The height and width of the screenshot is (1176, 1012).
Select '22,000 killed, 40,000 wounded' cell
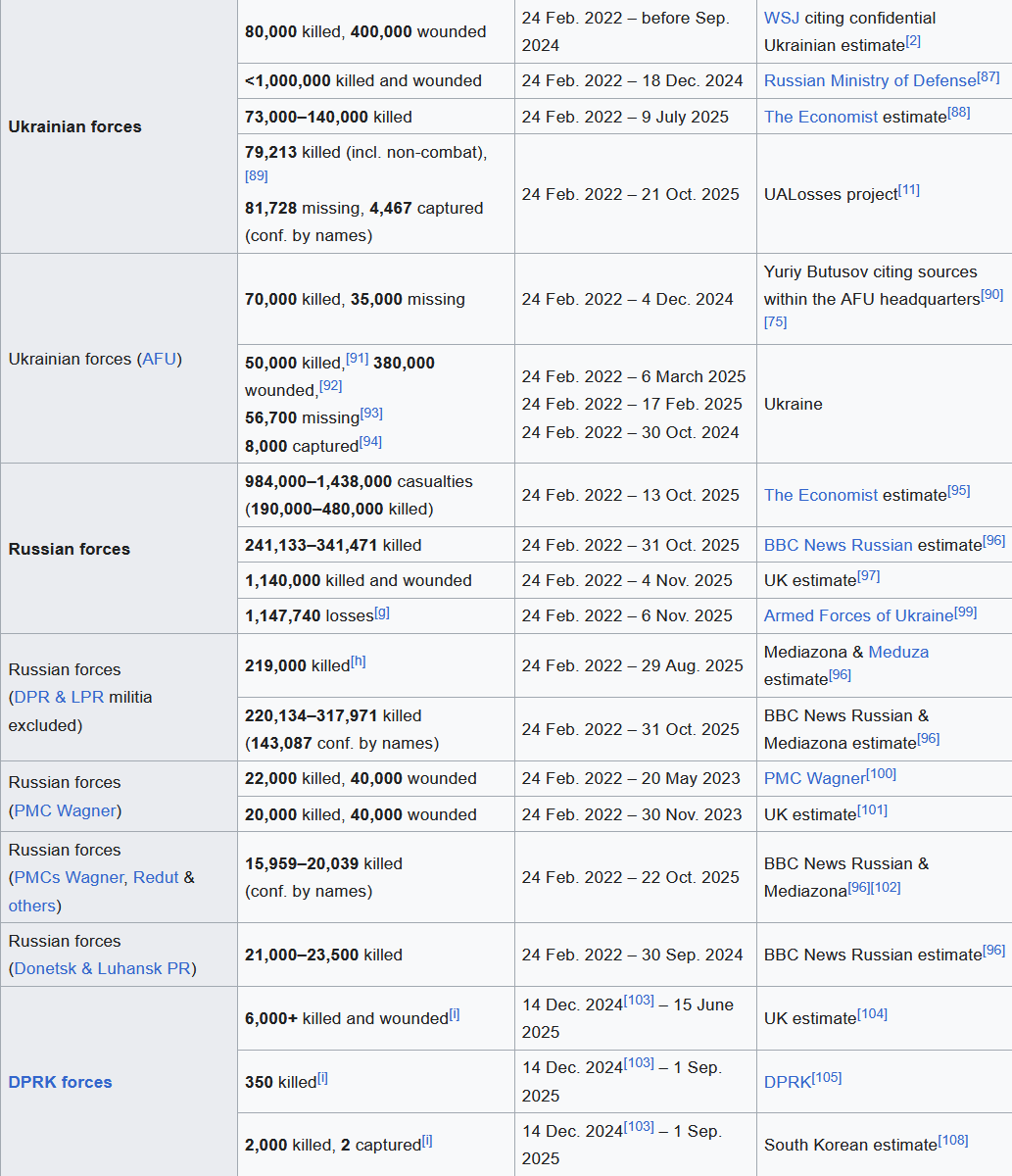coord(376,778)
